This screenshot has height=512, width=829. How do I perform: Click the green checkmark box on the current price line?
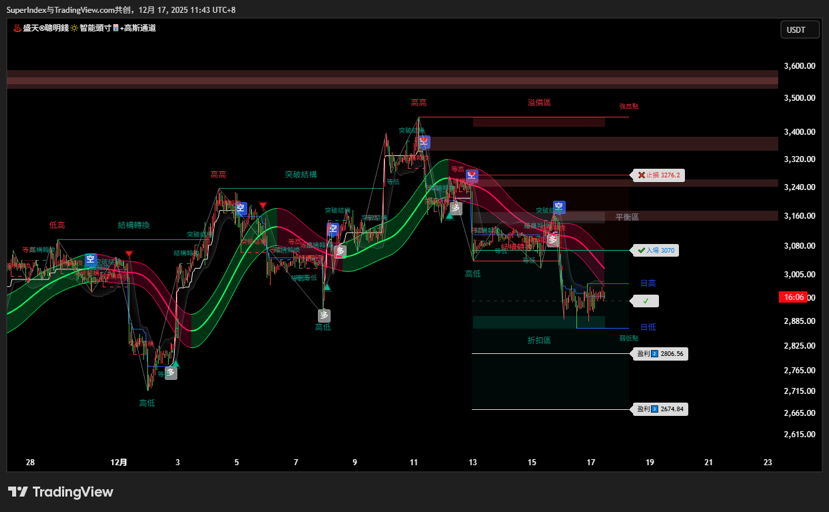646,300
